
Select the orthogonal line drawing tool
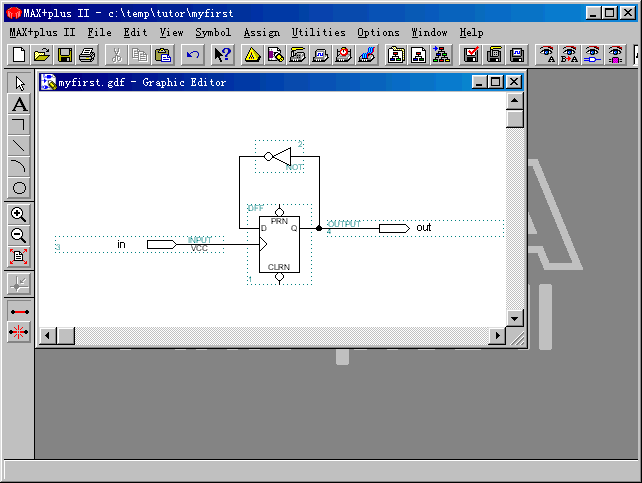(x=19, y=125)
